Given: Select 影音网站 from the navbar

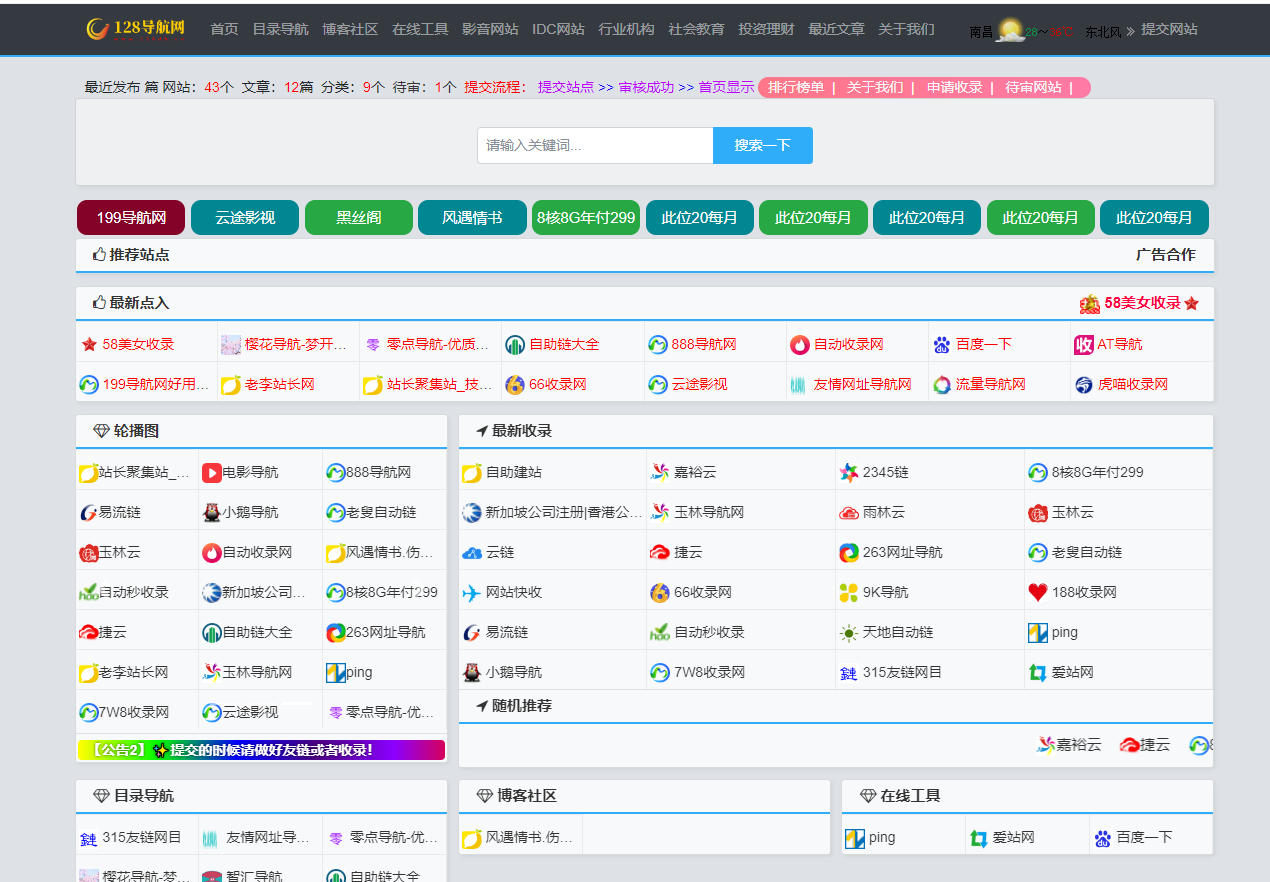Looking at the screenshot, I should pyautogui.click(x=490, y=29).
